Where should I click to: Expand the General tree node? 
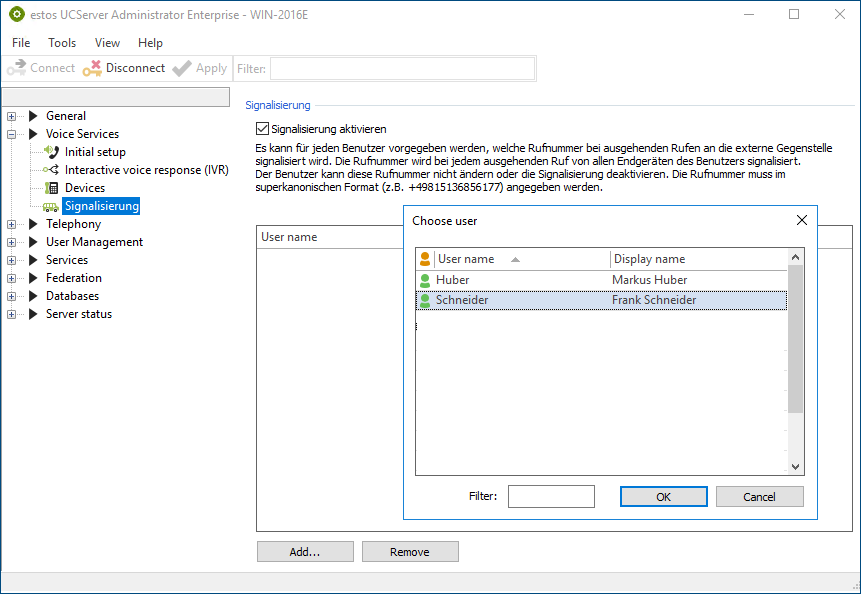[x=12, y=116]
